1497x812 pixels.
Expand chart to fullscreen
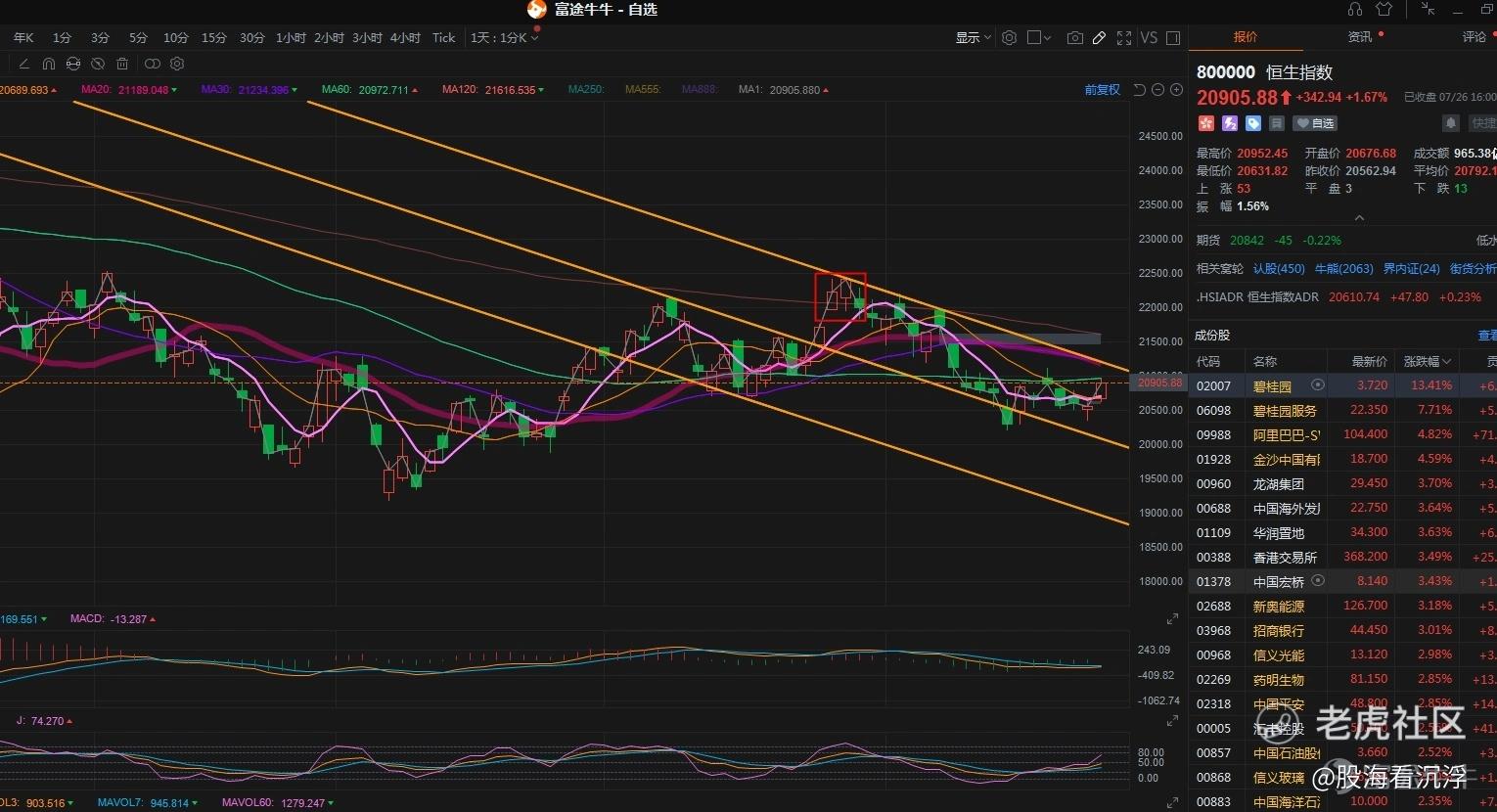1124,37
